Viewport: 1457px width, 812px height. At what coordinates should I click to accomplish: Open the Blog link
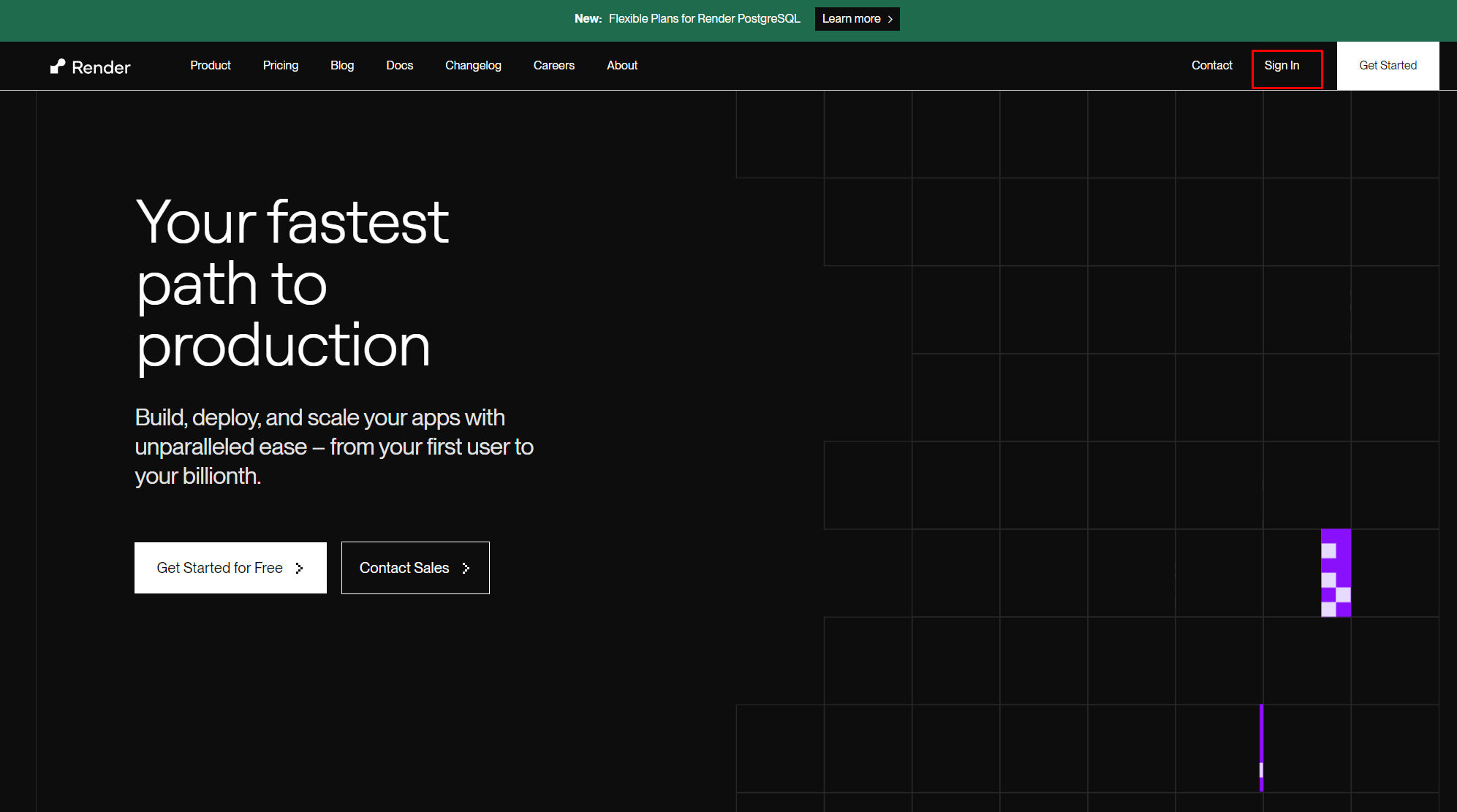[342, 66]
